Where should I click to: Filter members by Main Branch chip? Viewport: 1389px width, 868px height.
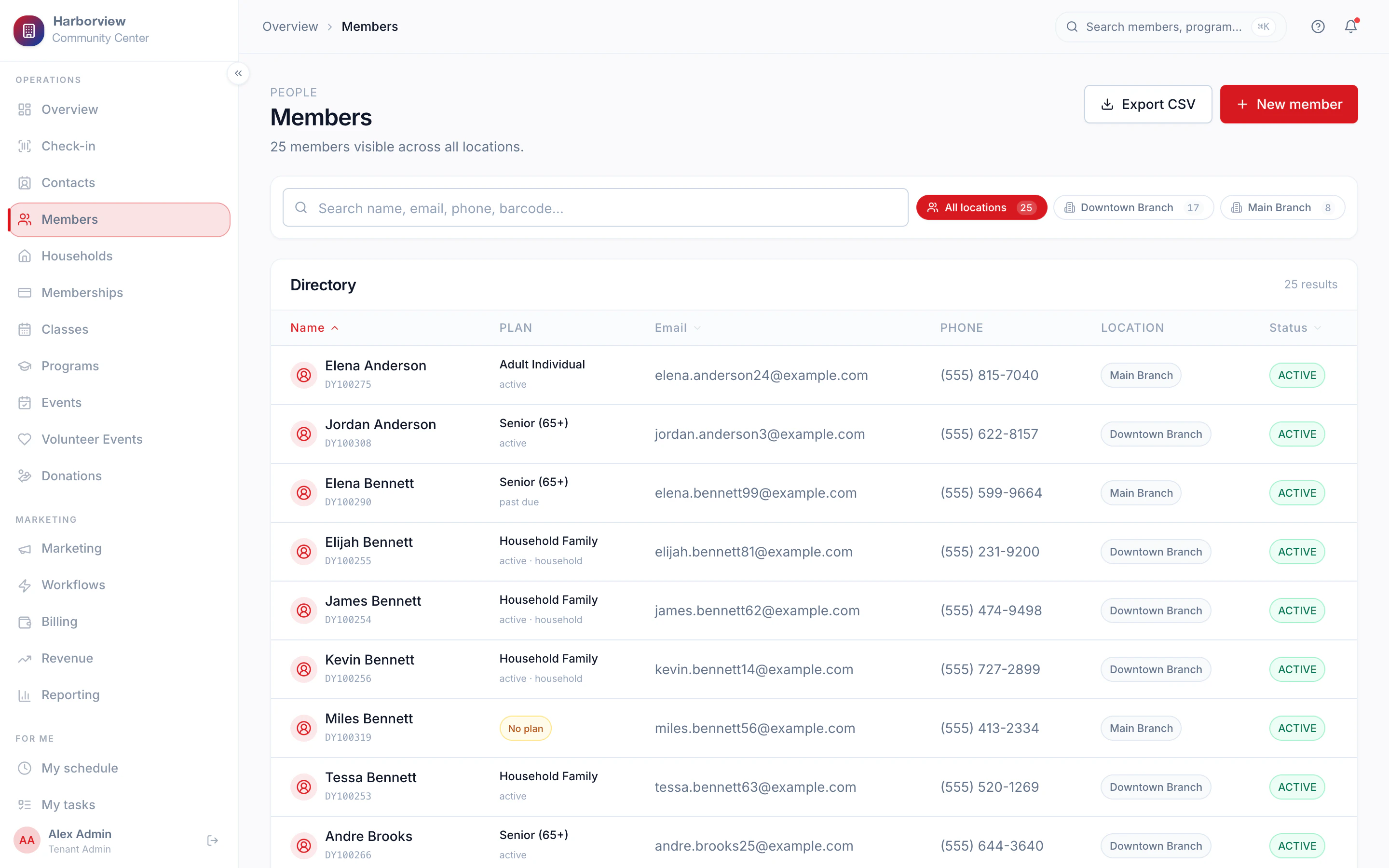(1282, 207)
